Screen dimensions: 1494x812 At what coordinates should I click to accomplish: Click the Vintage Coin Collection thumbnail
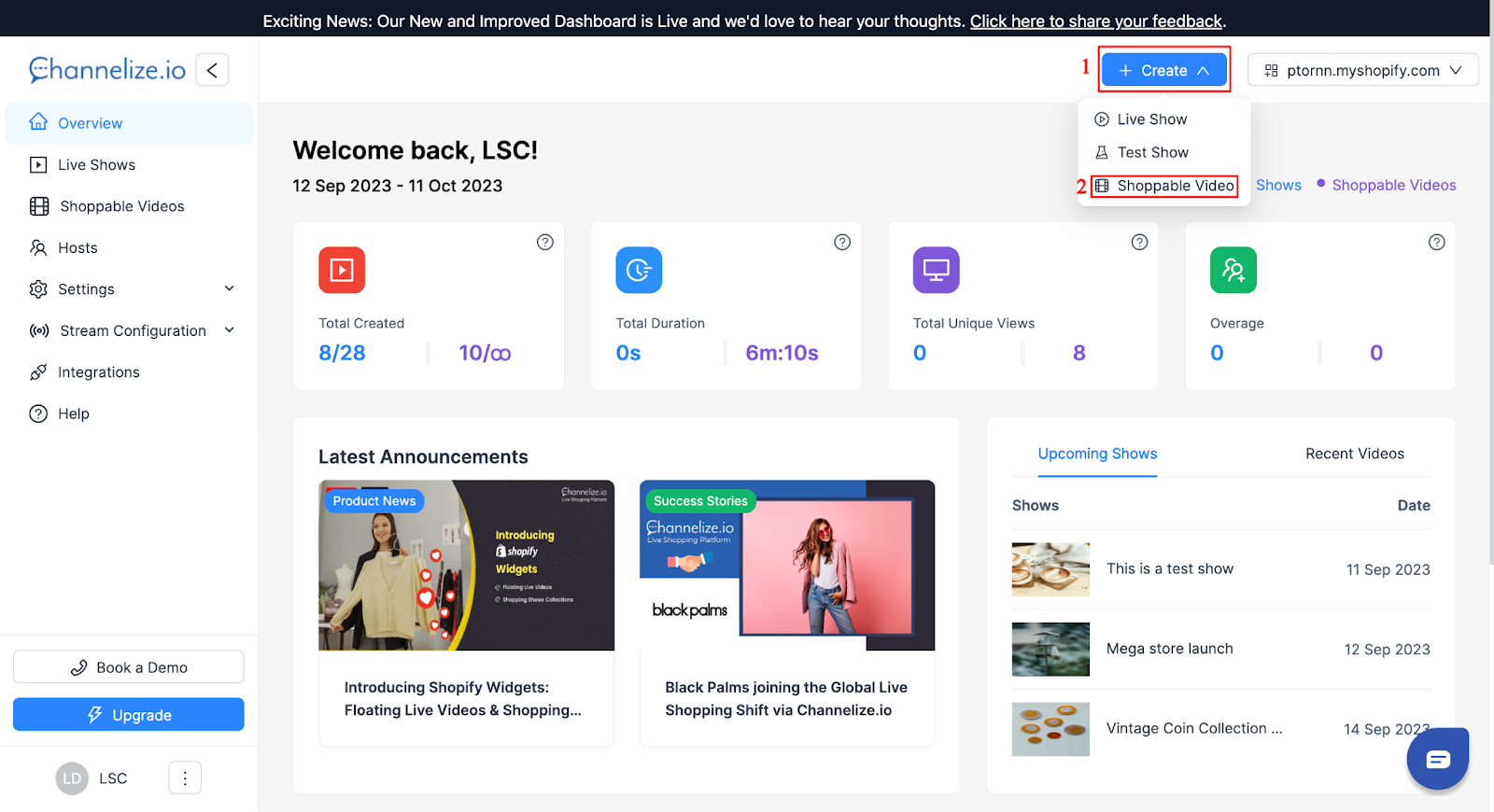(x=1050, y=729)
